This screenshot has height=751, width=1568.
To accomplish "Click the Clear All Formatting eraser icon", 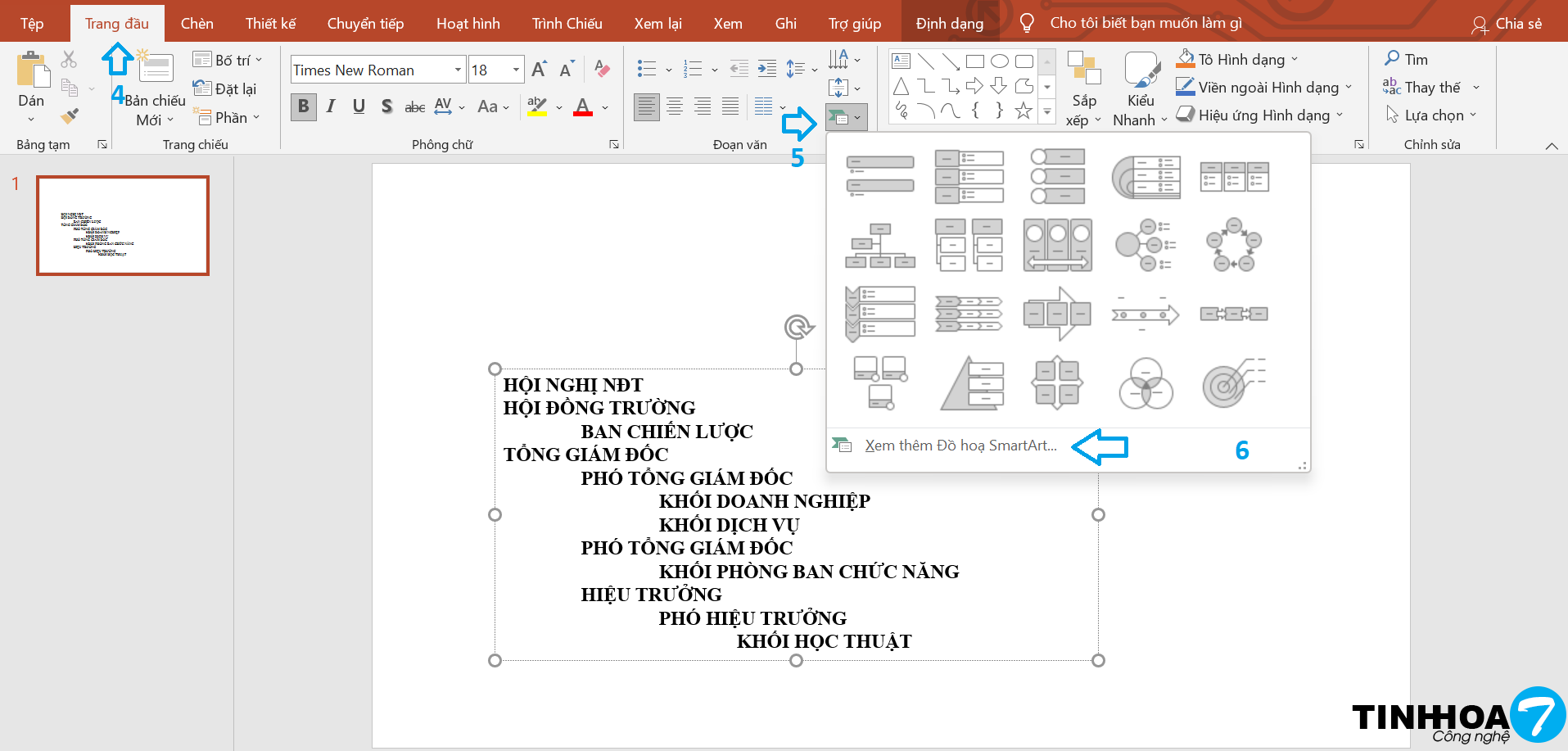I will tap(602, 69).
